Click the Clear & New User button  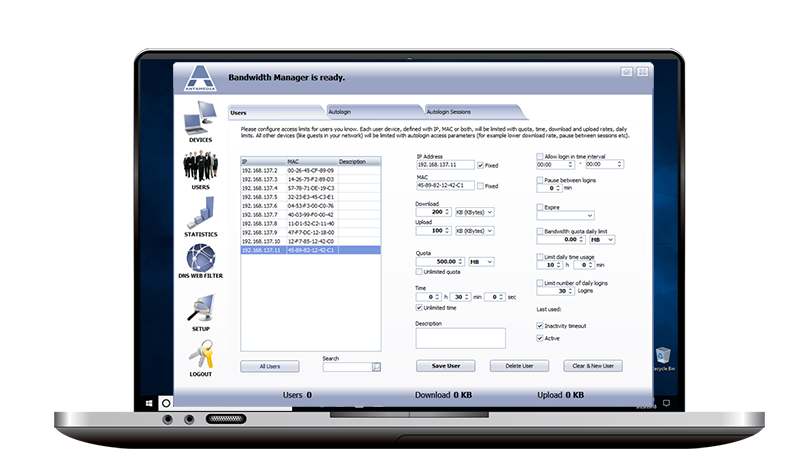pyautogui.click(x=593, y=366)
